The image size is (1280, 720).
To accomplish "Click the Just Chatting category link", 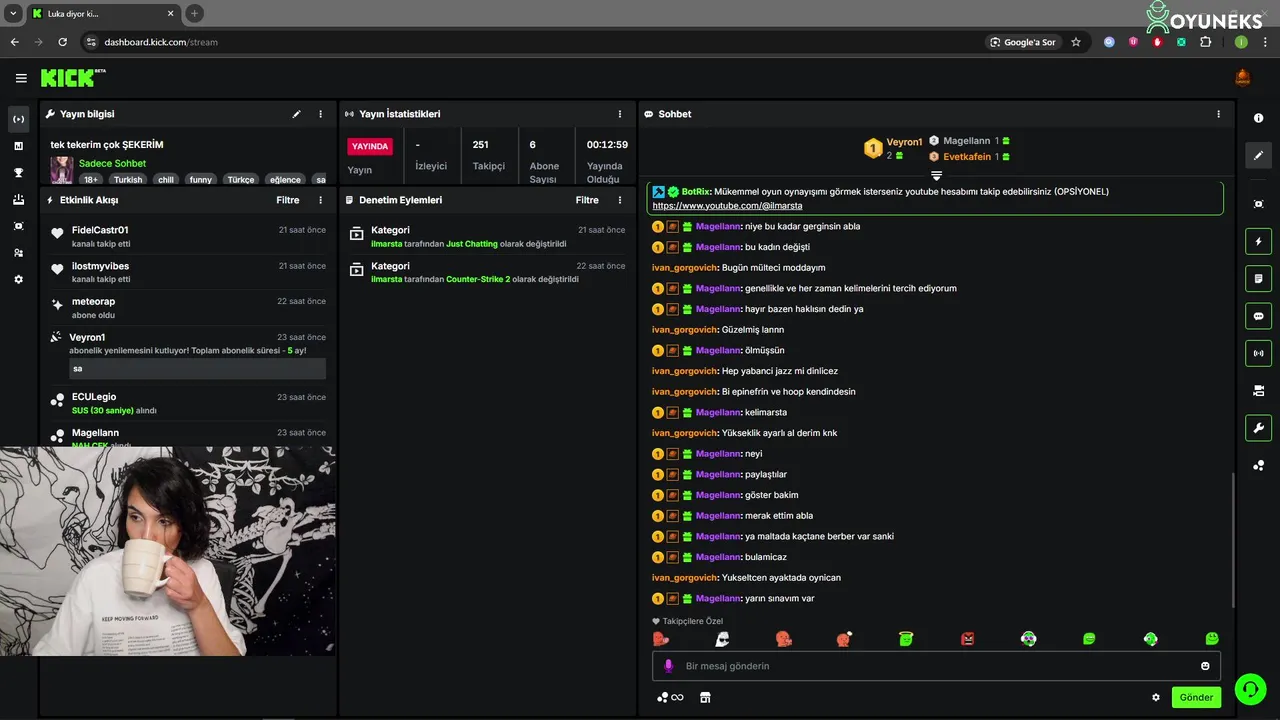I will click(x=472, y=244).
